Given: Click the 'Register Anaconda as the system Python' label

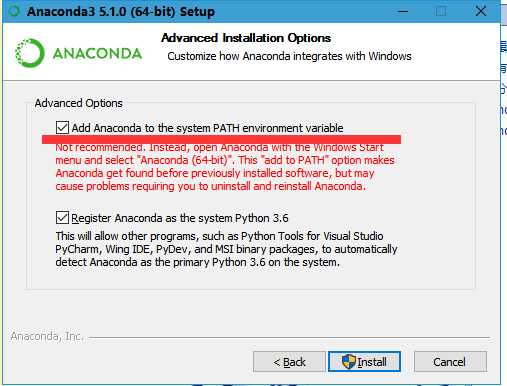Looking at the screenshot, I should click(x=180, y=218).
